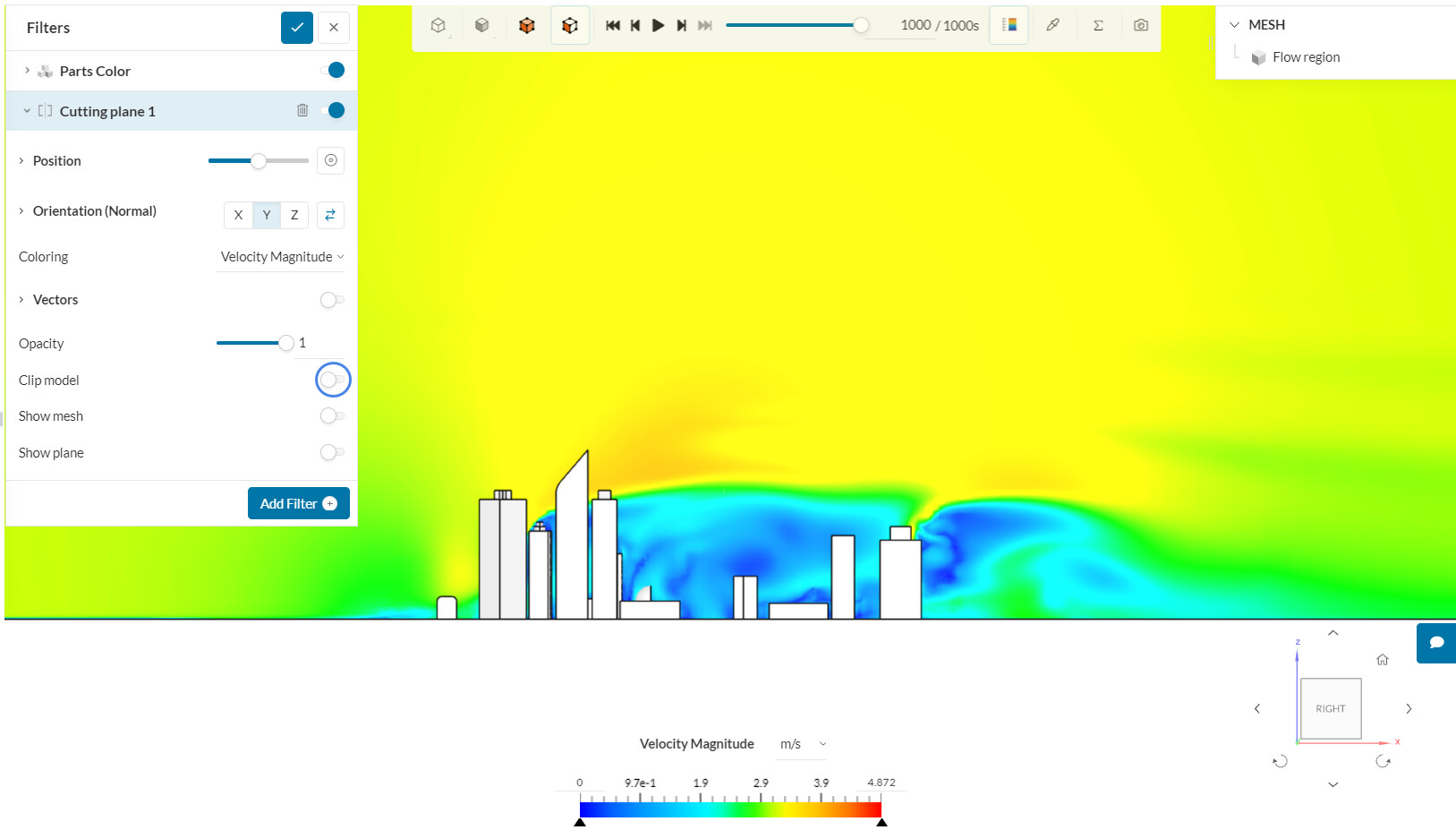Flip the cutting plane normal direction
The height and width of the screenshot is (830, 1456).
coord(330,215)
